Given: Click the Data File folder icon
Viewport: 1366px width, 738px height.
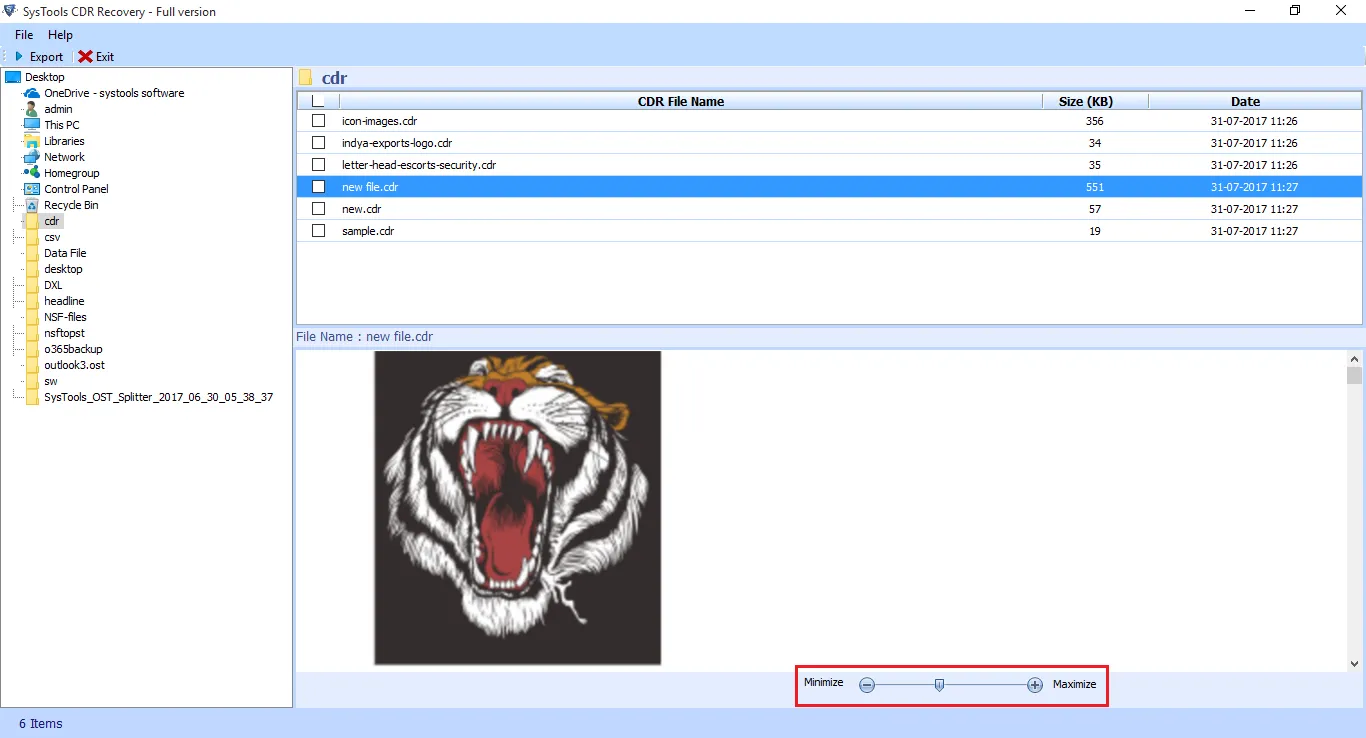Looking at the screenshot, I should click(x=32, y=253).
